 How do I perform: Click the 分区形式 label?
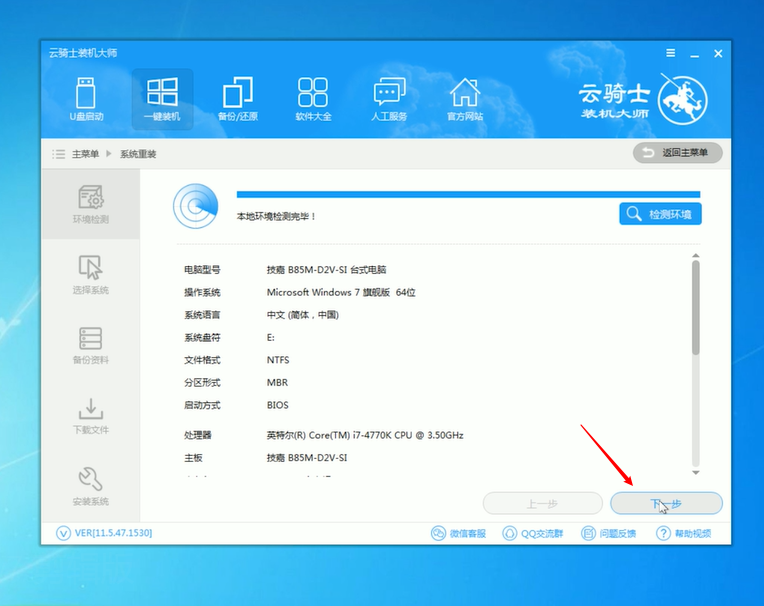click(x=202, y=382)
